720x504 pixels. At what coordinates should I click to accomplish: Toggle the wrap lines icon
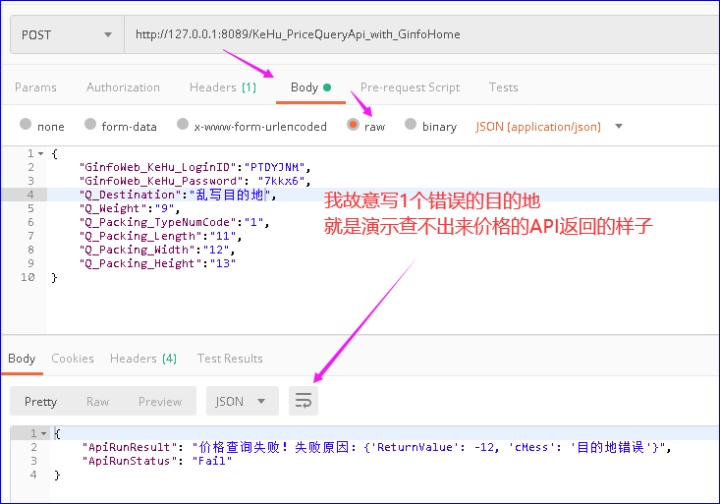(x=303, y=401)
